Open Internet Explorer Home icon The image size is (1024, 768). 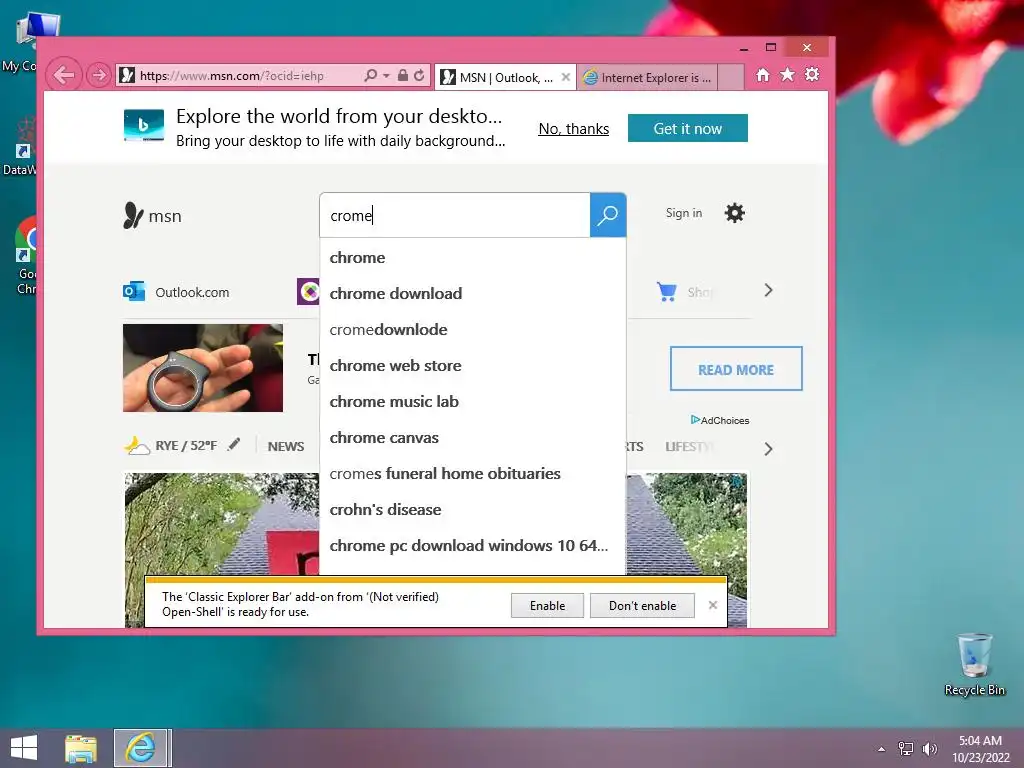pyautogui.click(x=763, y=74)
